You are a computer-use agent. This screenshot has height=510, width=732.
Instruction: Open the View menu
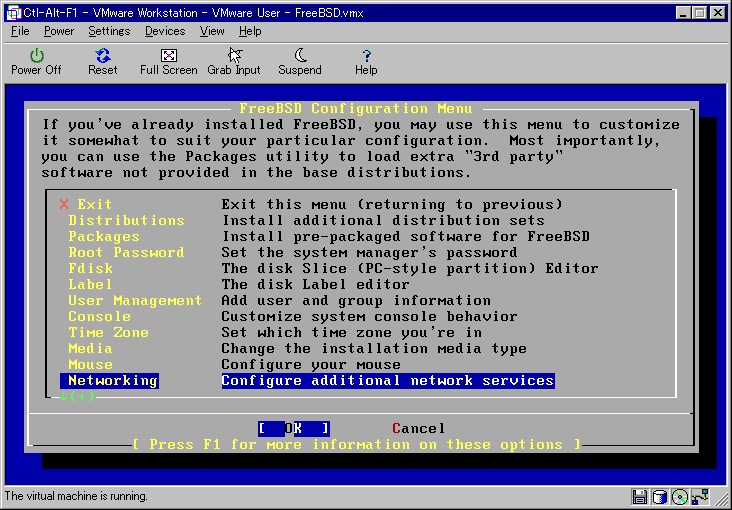click(x=212, y=31)
